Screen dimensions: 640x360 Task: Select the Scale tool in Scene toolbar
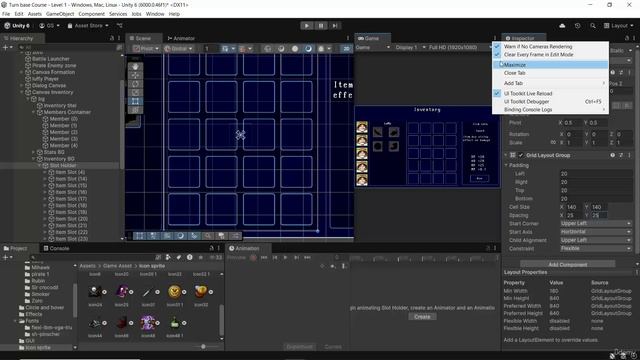[x=135, y=92]
